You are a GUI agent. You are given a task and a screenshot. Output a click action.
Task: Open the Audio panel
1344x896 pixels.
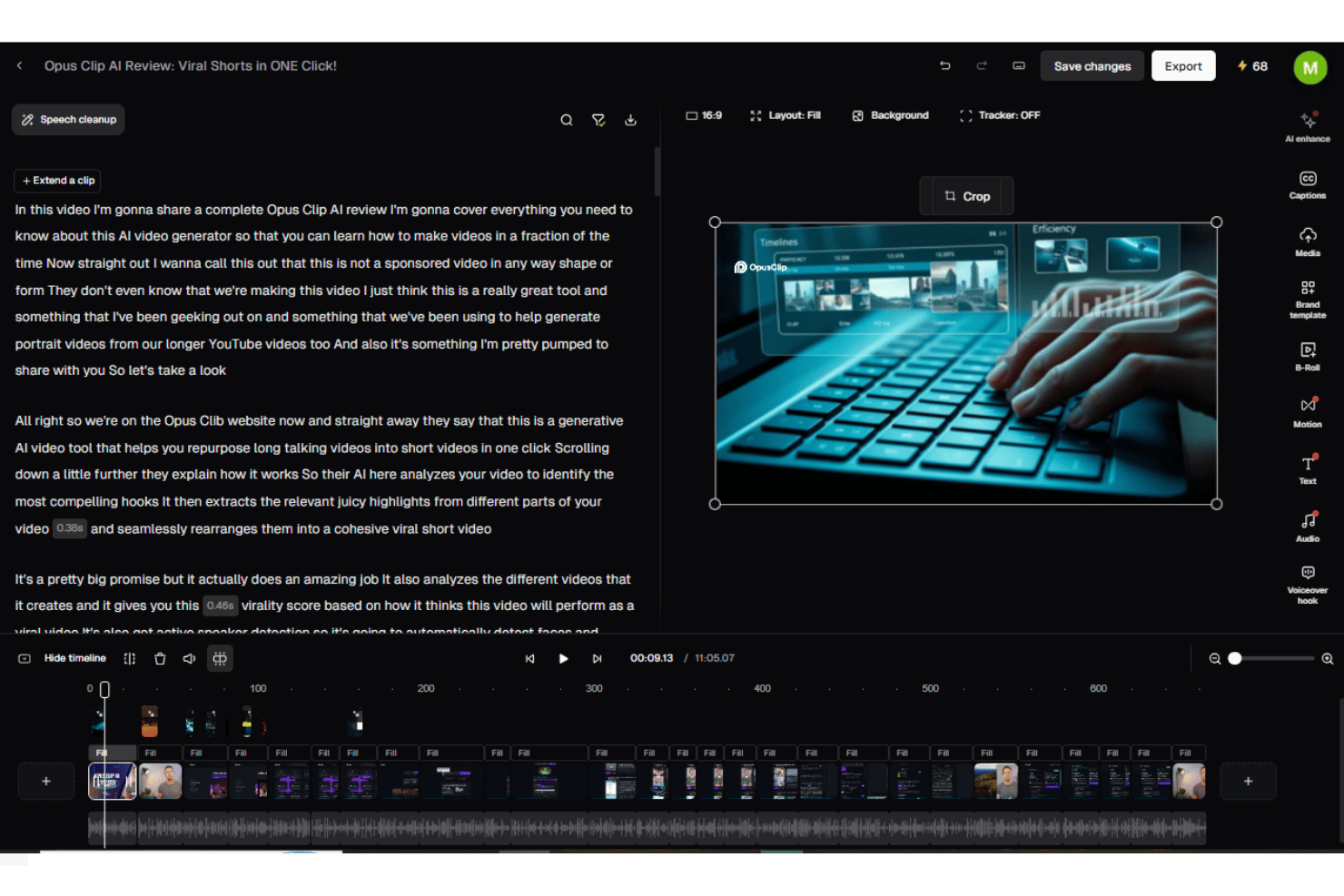click(1308, 527)
